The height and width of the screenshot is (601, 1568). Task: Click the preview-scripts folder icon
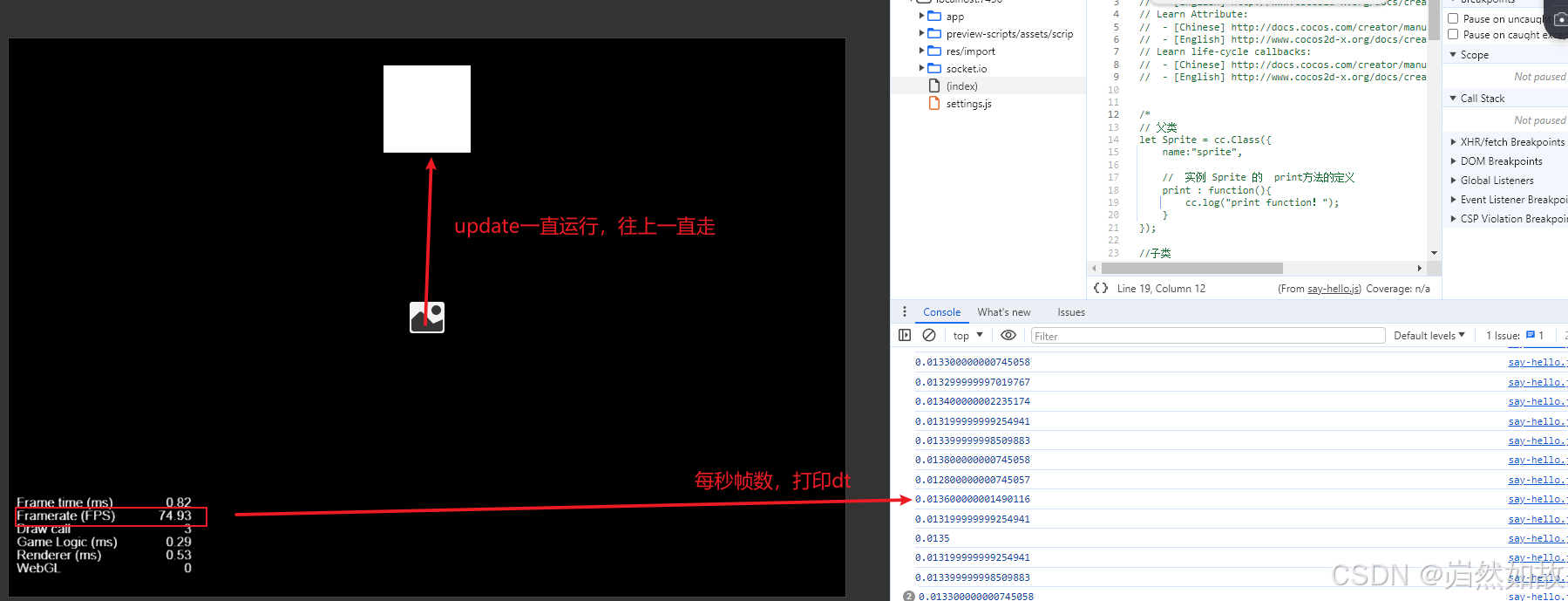click(934, 33)
